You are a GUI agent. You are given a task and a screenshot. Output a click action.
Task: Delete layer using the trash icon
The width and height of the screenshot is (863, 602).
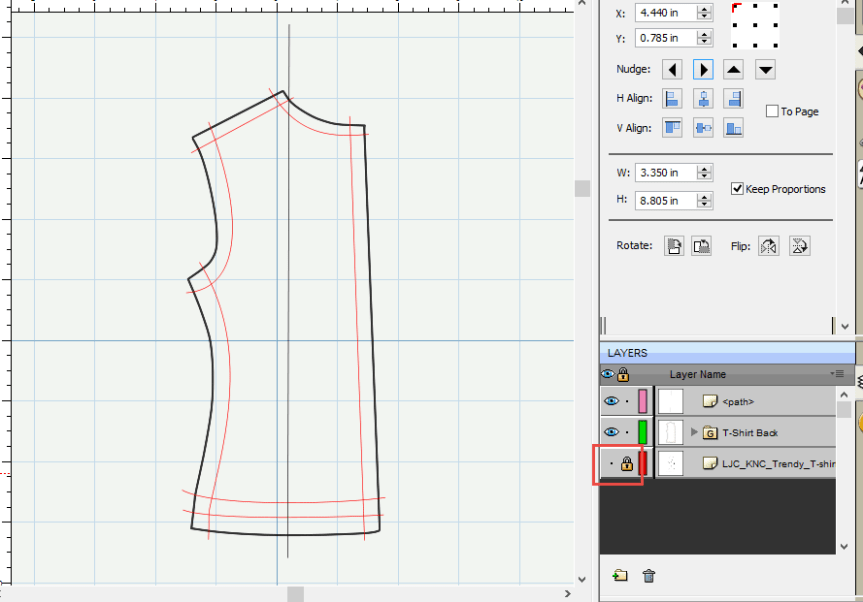[649, 576]
